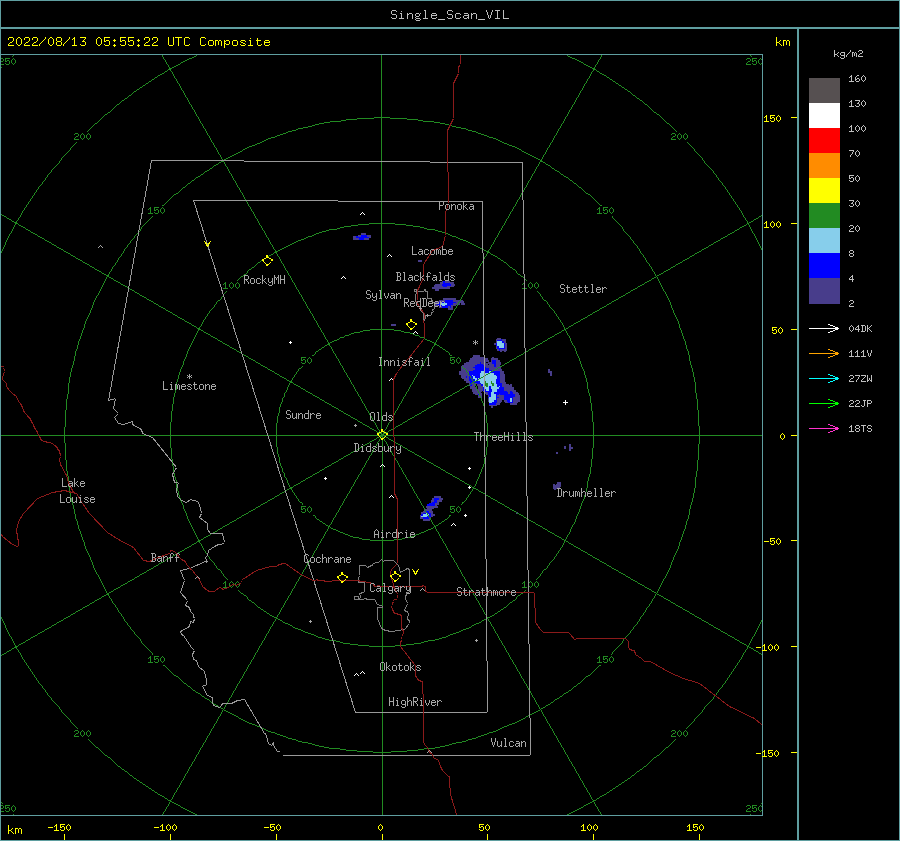Click the ThreeHills label
Viewport: 900px width, 841px height.
point(503,437)
